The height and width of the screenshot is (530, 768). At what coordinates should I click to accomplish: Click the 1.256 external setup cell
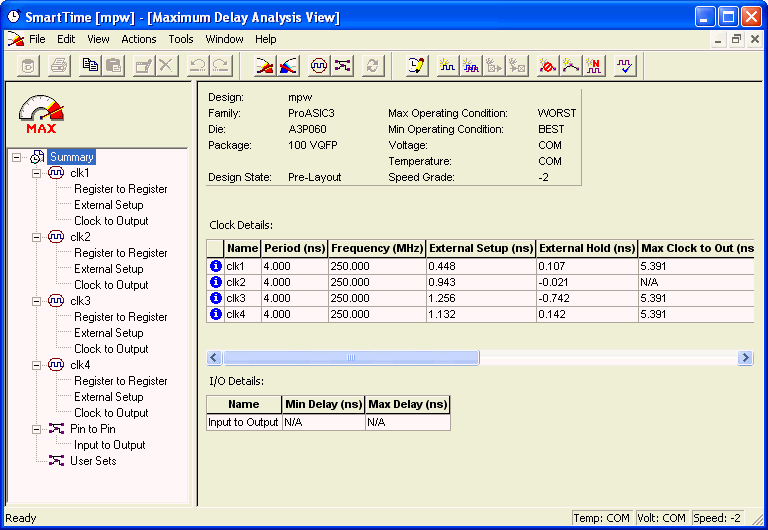[x=481, y=298]
